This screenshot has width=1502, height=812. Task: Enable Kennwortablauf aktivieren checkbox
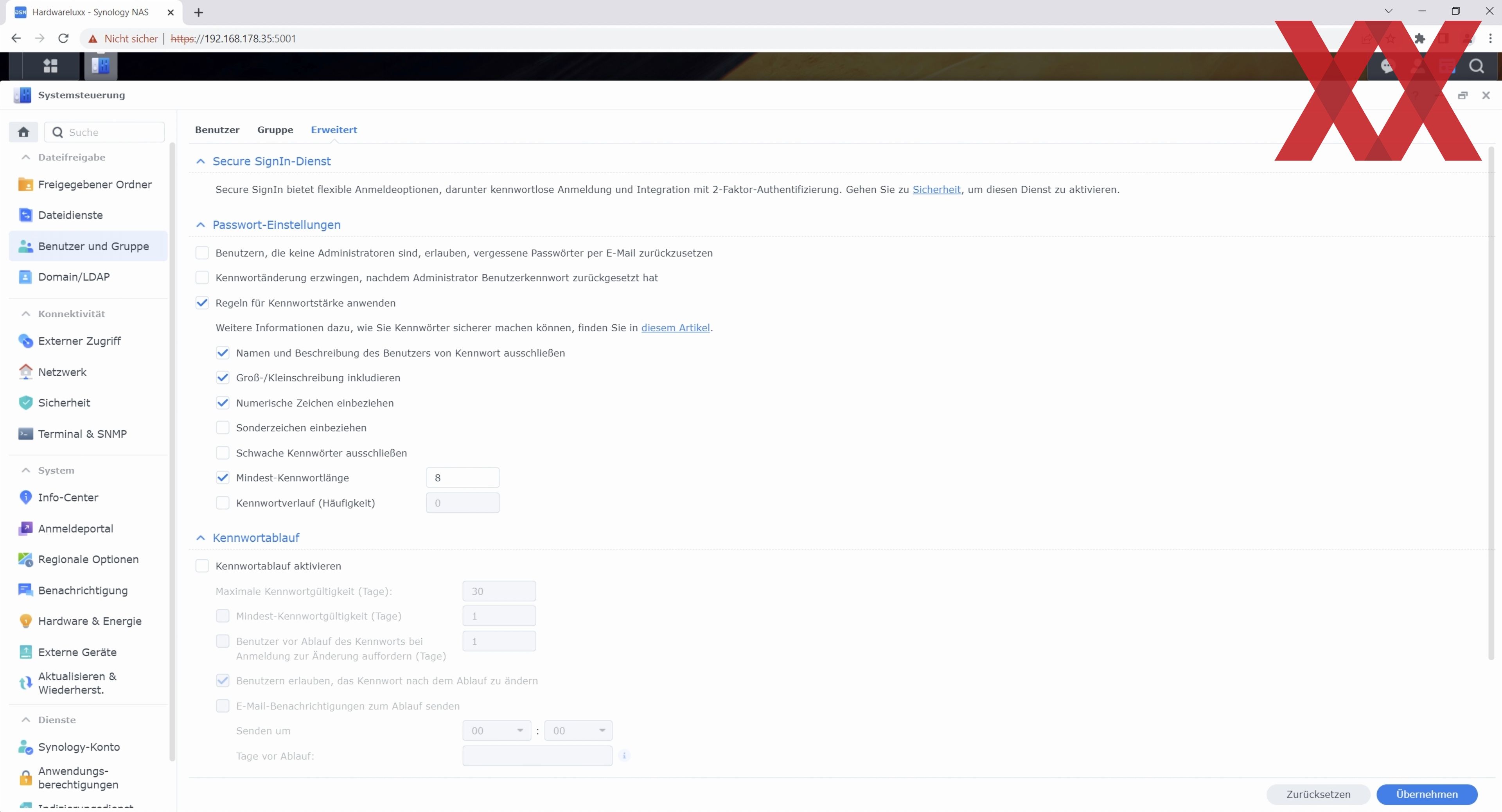click(202, 566)
